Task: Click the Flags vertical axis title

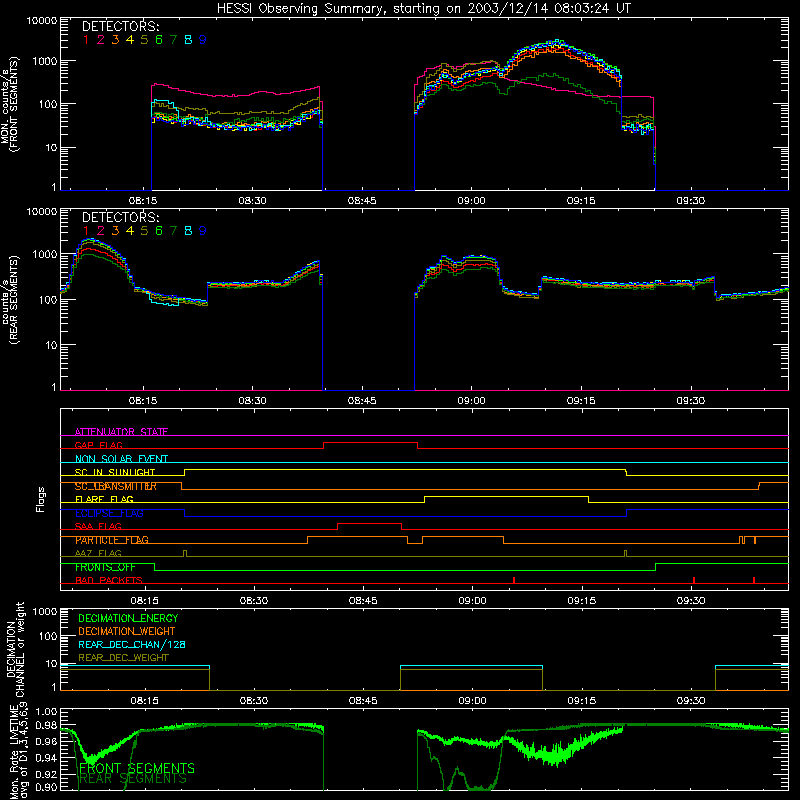Action: (x=41, y=499)
